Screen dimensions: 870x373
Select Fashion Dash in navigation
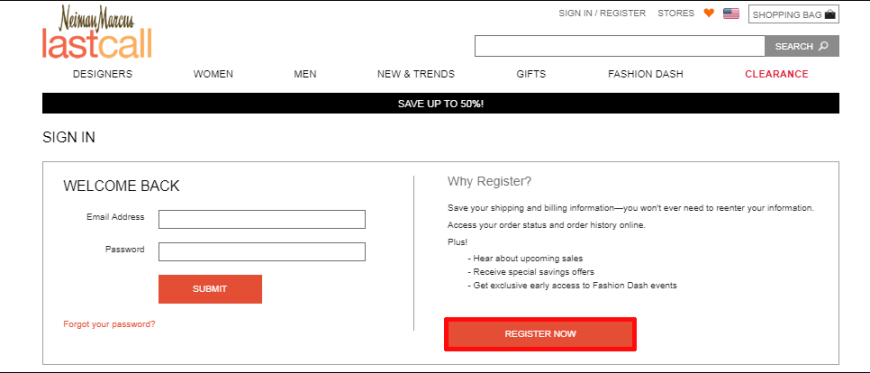click(x=645, y=74)
